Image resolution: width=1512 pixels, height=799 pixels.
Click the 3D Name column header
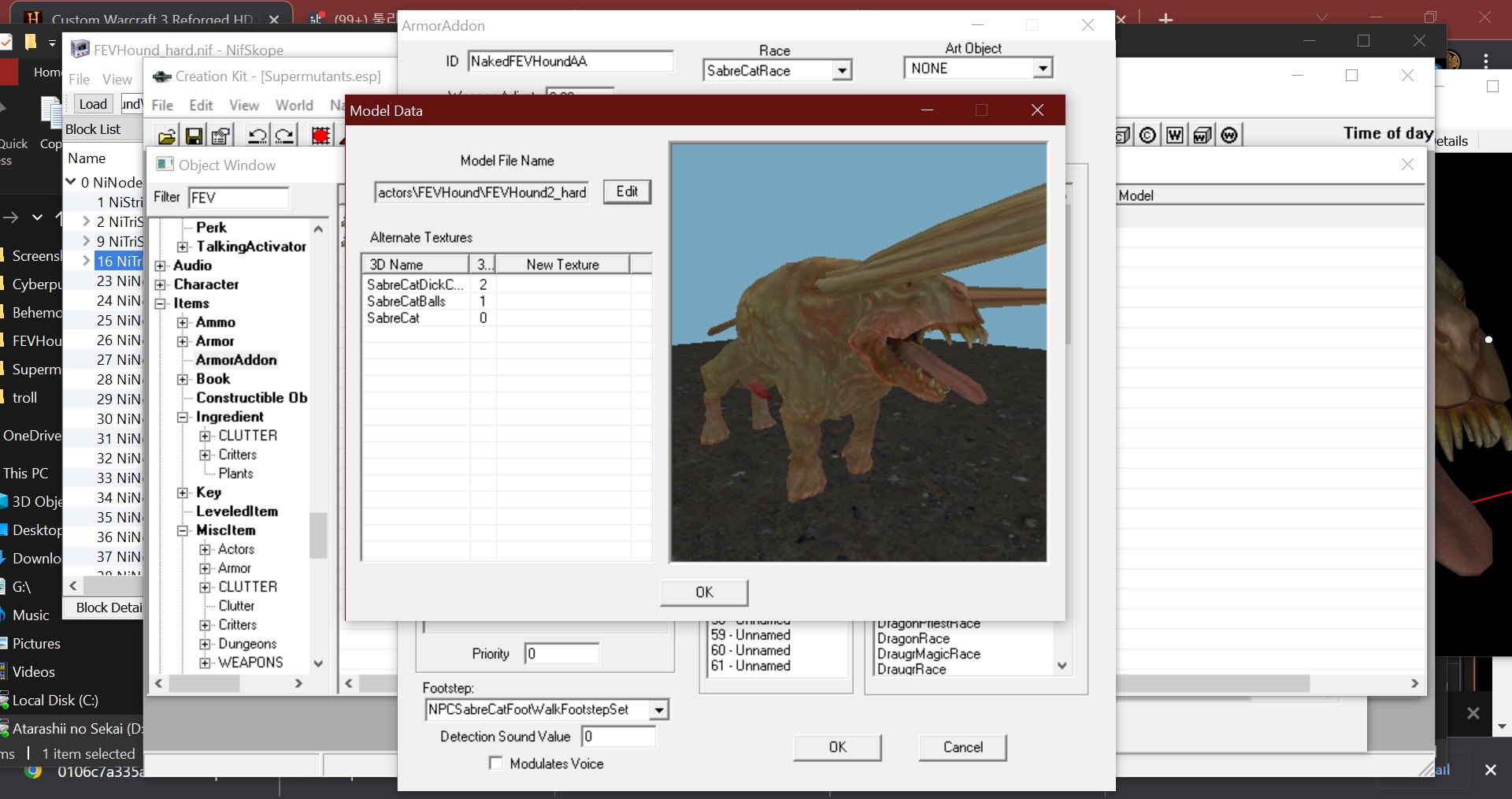pos(416,264)
